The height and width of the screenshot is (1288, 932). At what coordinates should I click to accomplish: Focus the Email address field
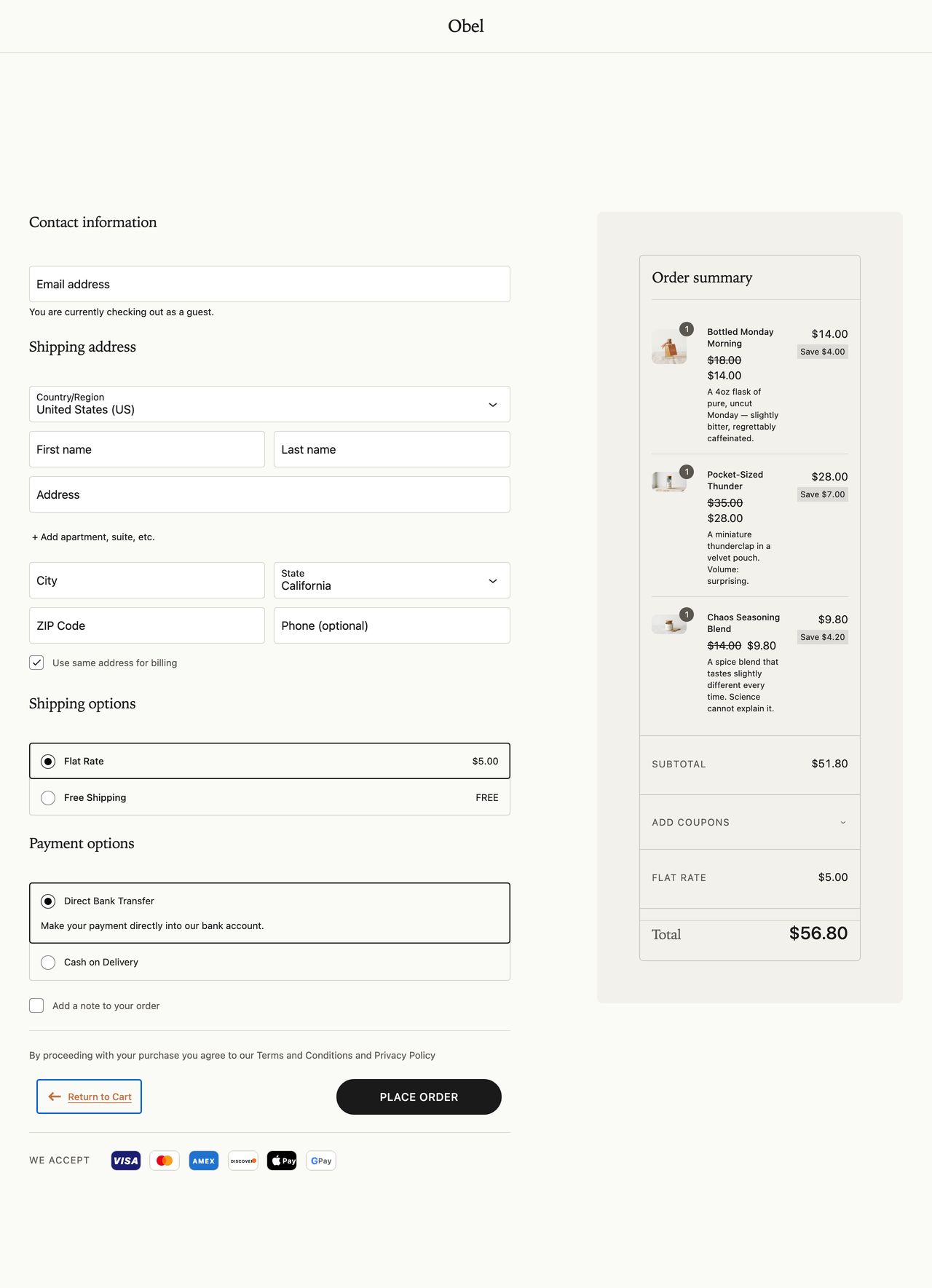269,284
